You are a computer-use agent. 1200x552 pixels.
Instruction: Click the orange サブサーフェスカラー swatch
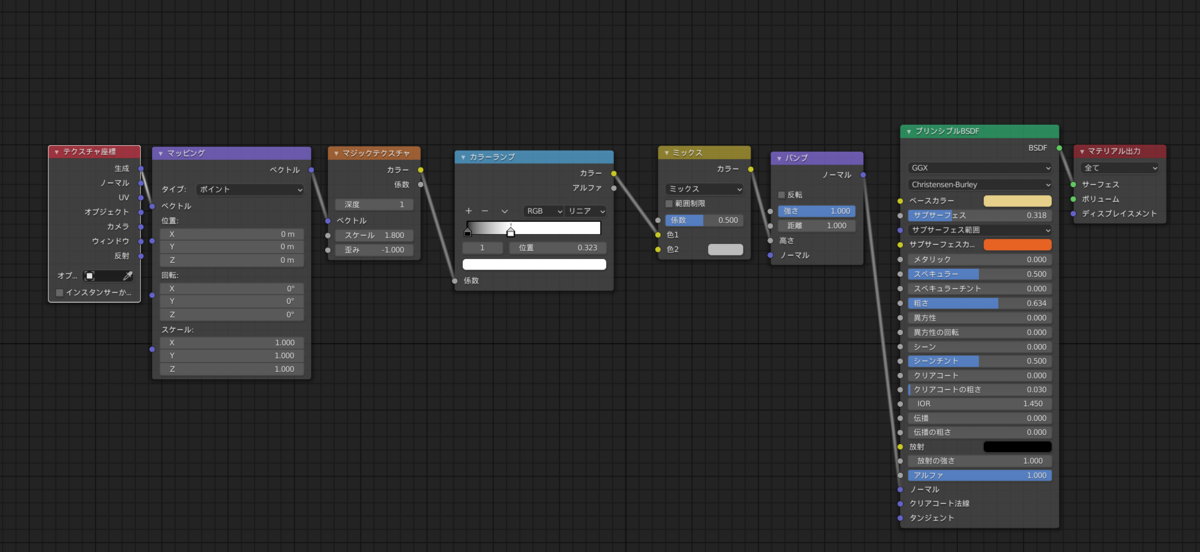click(1018, 244)
